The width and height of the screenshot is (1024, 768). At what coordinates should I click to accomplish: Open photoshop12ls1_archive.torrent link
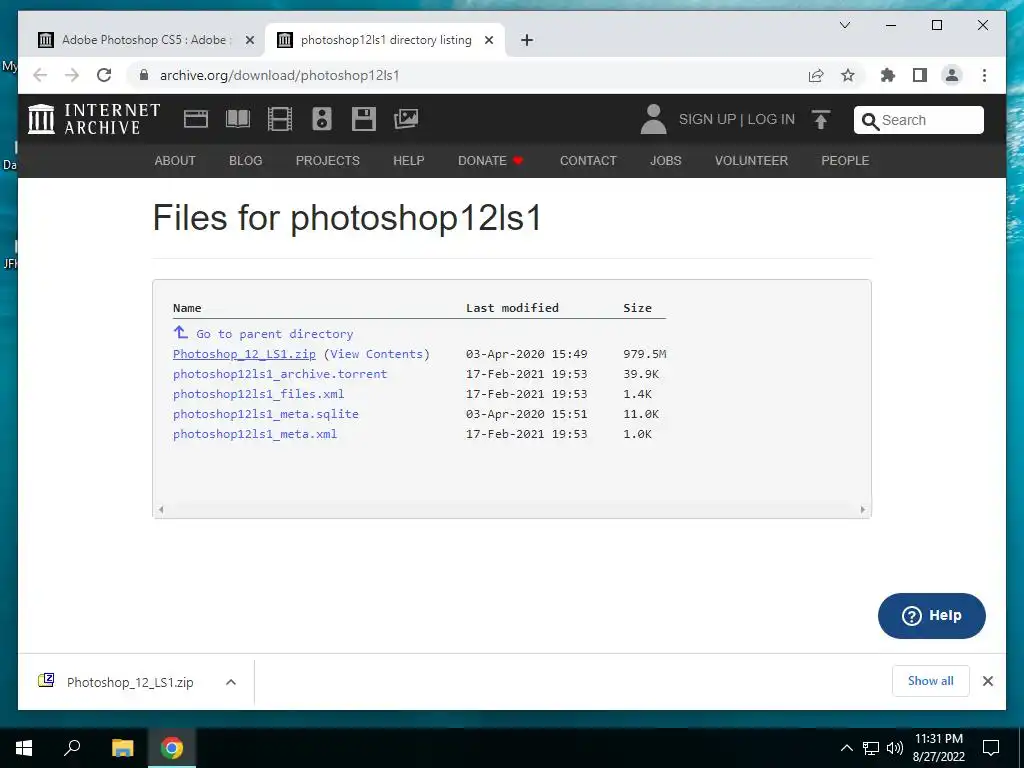(280, 374)
